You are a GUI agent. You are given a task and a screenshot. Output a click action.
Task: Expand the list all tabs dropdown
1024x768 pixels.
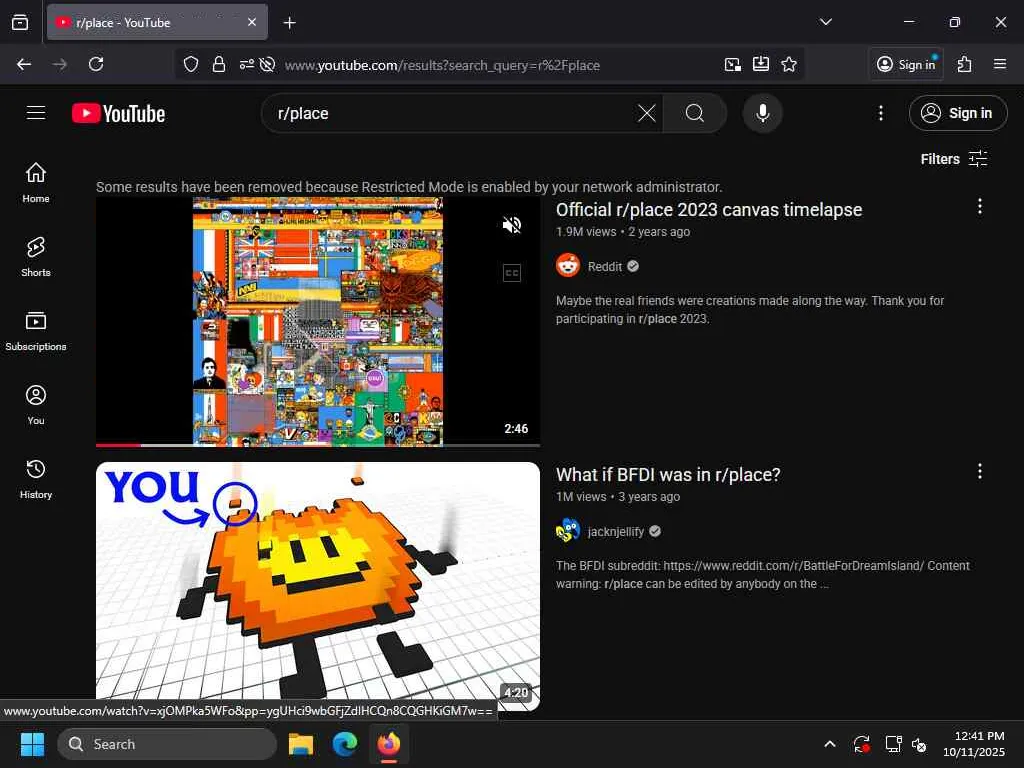[x=825, y=22]
